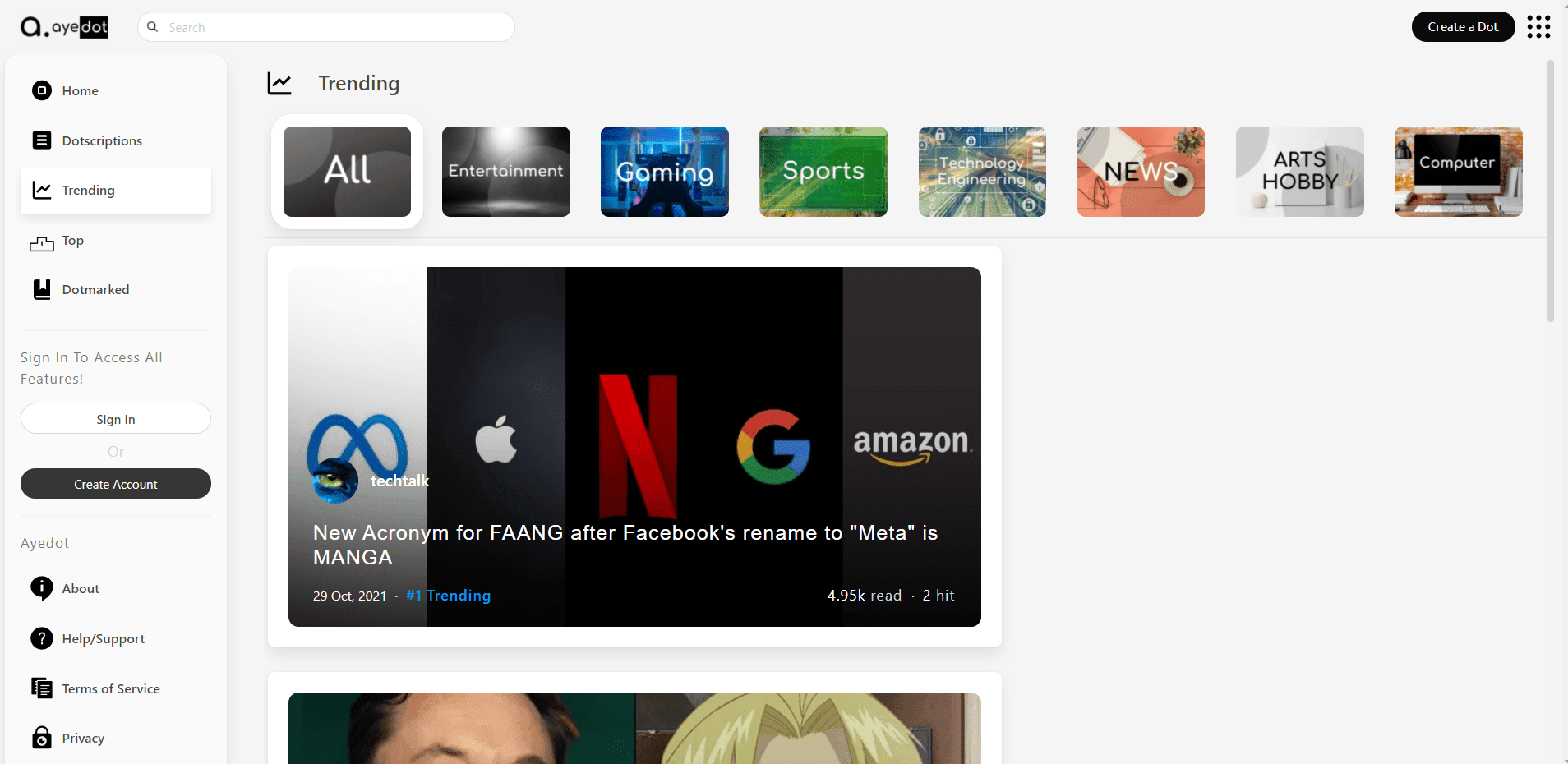Click Sign In To Access All Features text
1568x764 pixels.
[91, 368]
